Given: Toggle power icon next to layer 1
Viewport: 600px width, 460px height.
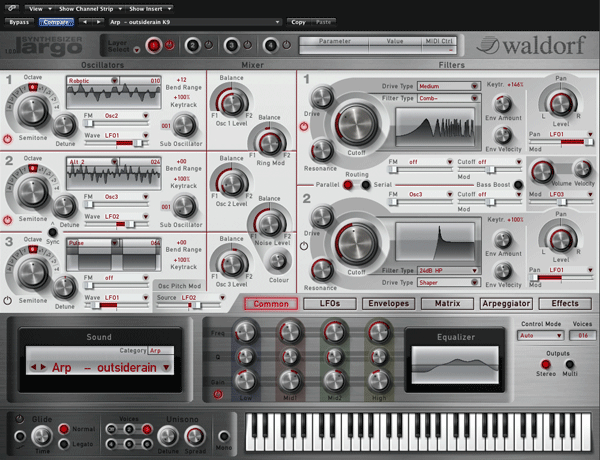Looking at the screenshot, I should [x=170, y=45].
